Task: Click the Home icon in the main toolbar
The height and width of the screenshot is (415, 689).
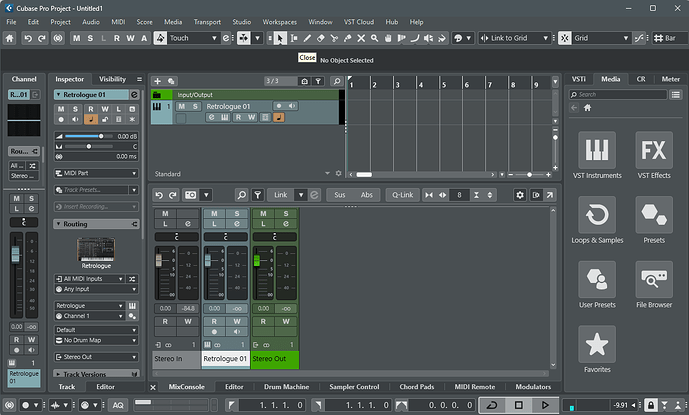Action: [9, 38]
